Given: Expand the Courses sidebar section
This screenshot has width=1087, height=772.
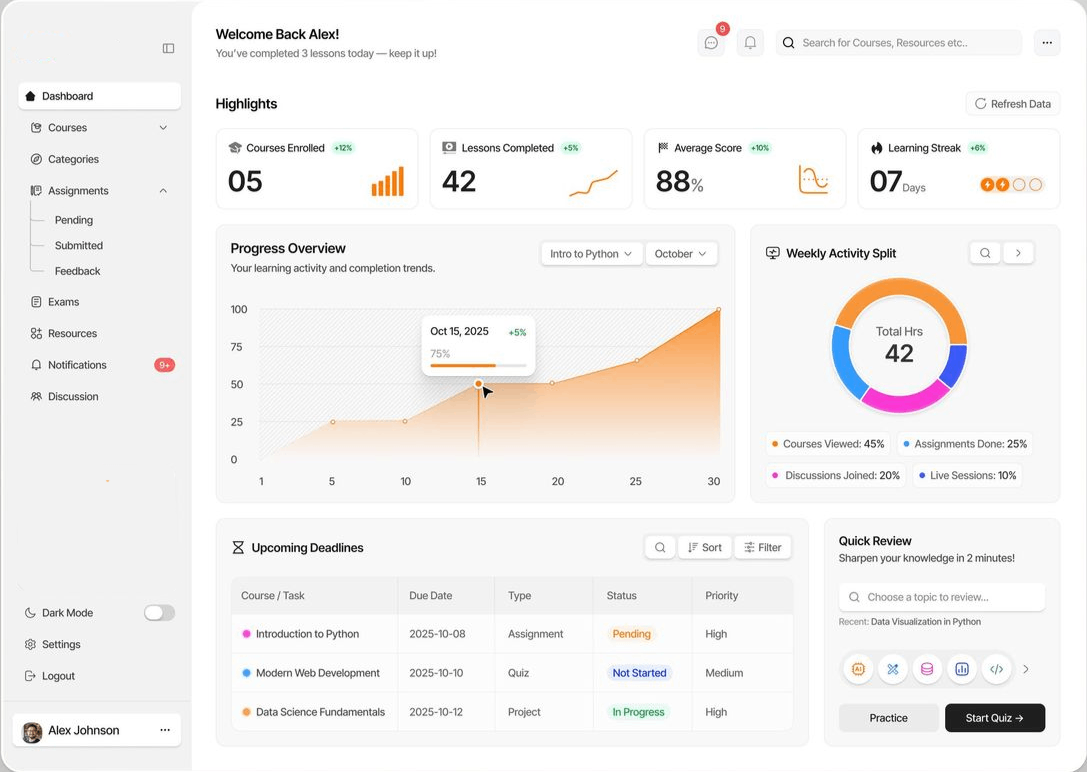Looking at the screenshot, I should tap(163, 128).
